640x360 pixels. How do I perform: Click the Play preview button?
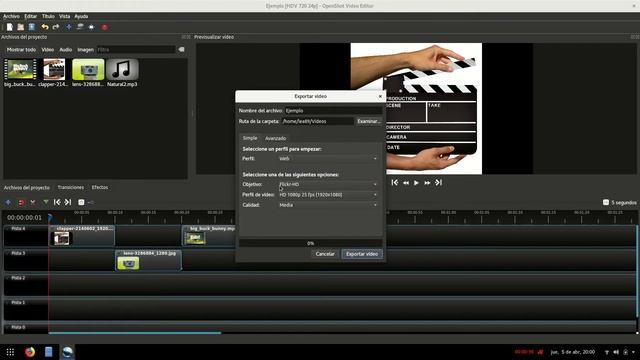coord(416,183)
